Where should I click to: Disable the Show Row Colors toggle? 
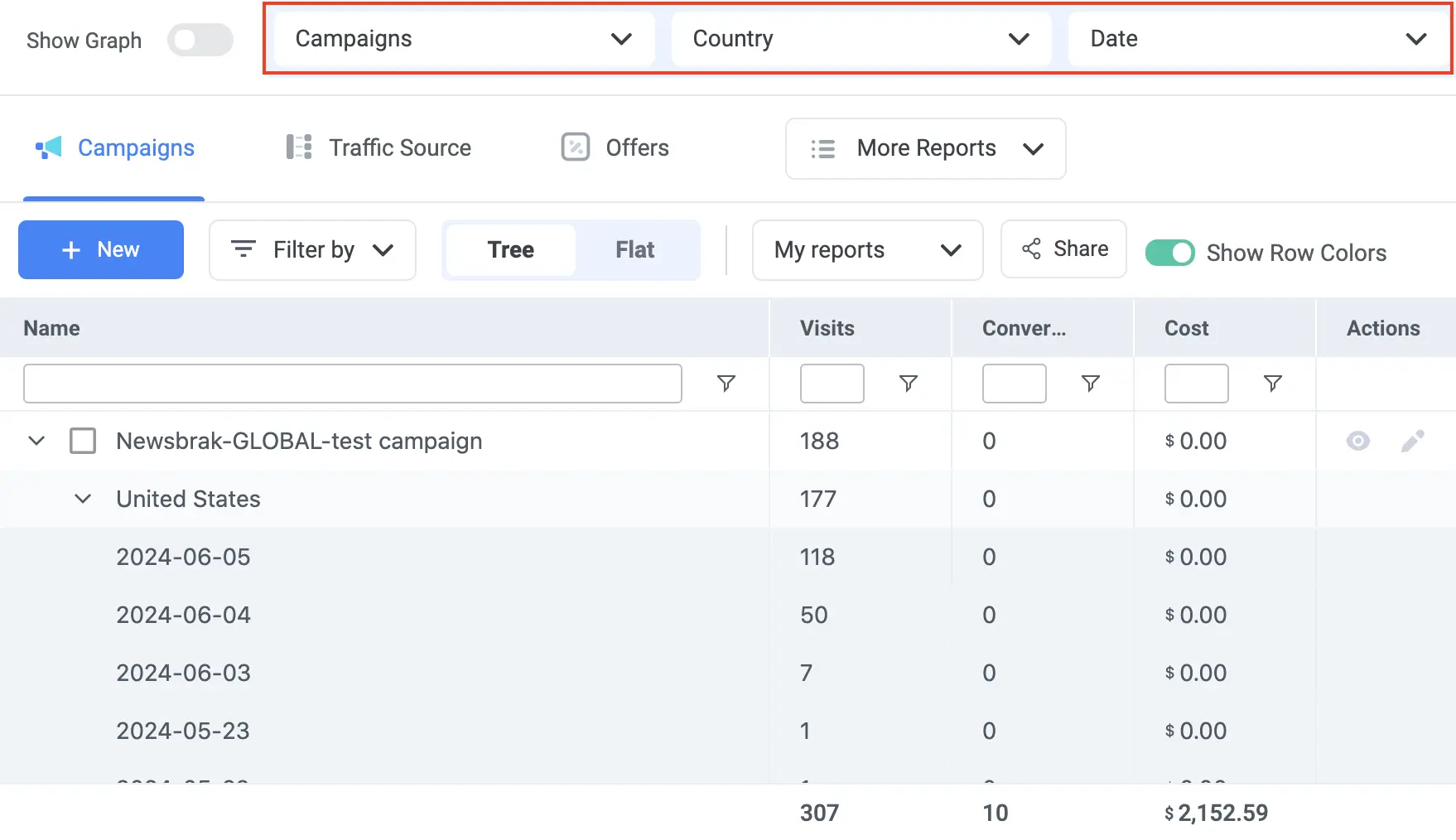coord(1169,253)
